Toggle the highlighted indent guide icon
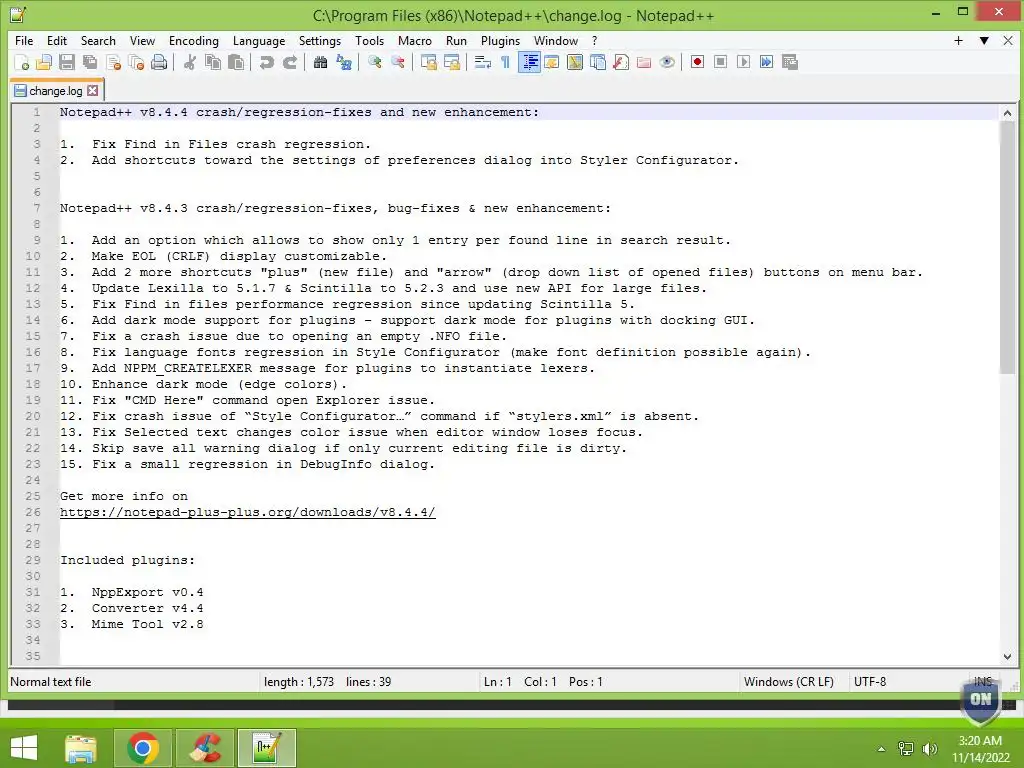The height and width of the screenshot is (768, 1024). 529,62
